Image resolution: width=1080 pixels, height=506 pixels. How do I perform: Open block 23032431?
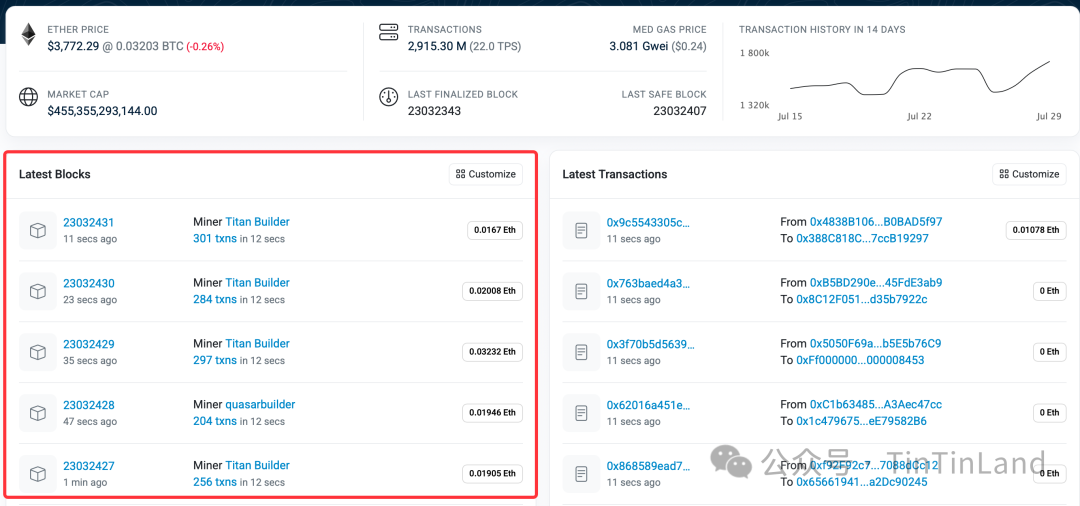point(89,222)
